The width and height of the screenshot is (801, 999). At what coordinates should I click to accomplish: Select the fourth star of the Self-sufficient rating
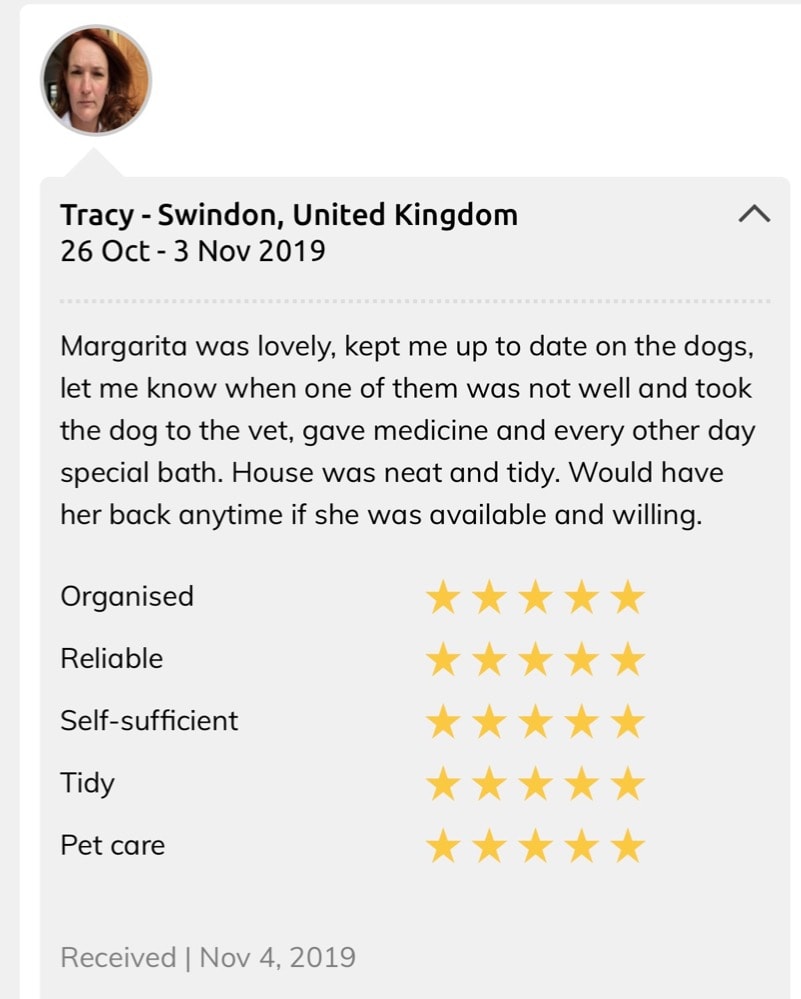click(582, 722)
